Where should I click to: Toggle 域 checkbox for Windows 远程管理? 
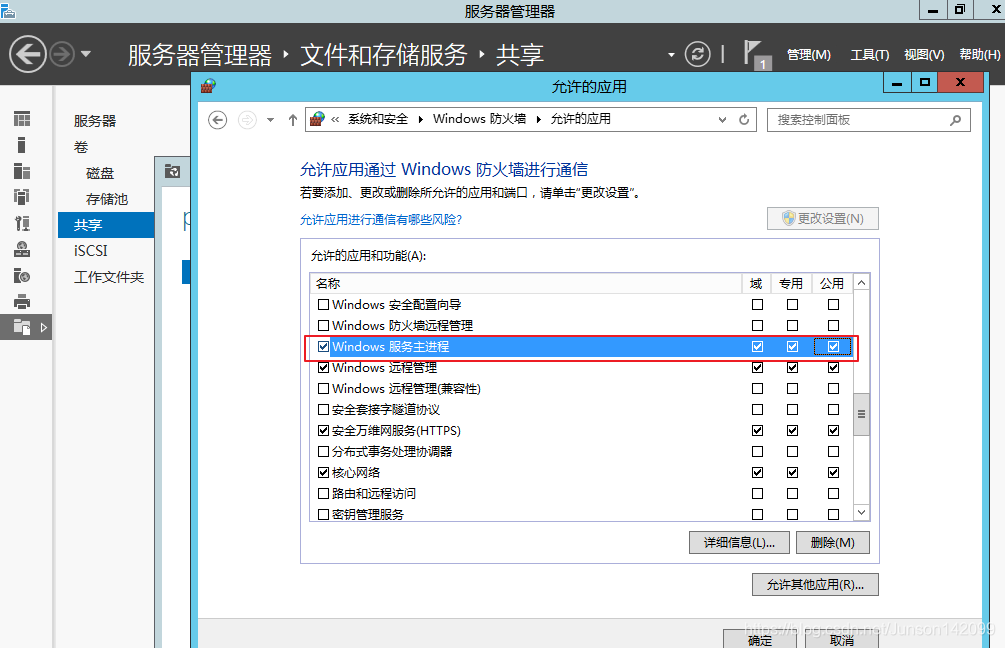[x=758, y=367]
